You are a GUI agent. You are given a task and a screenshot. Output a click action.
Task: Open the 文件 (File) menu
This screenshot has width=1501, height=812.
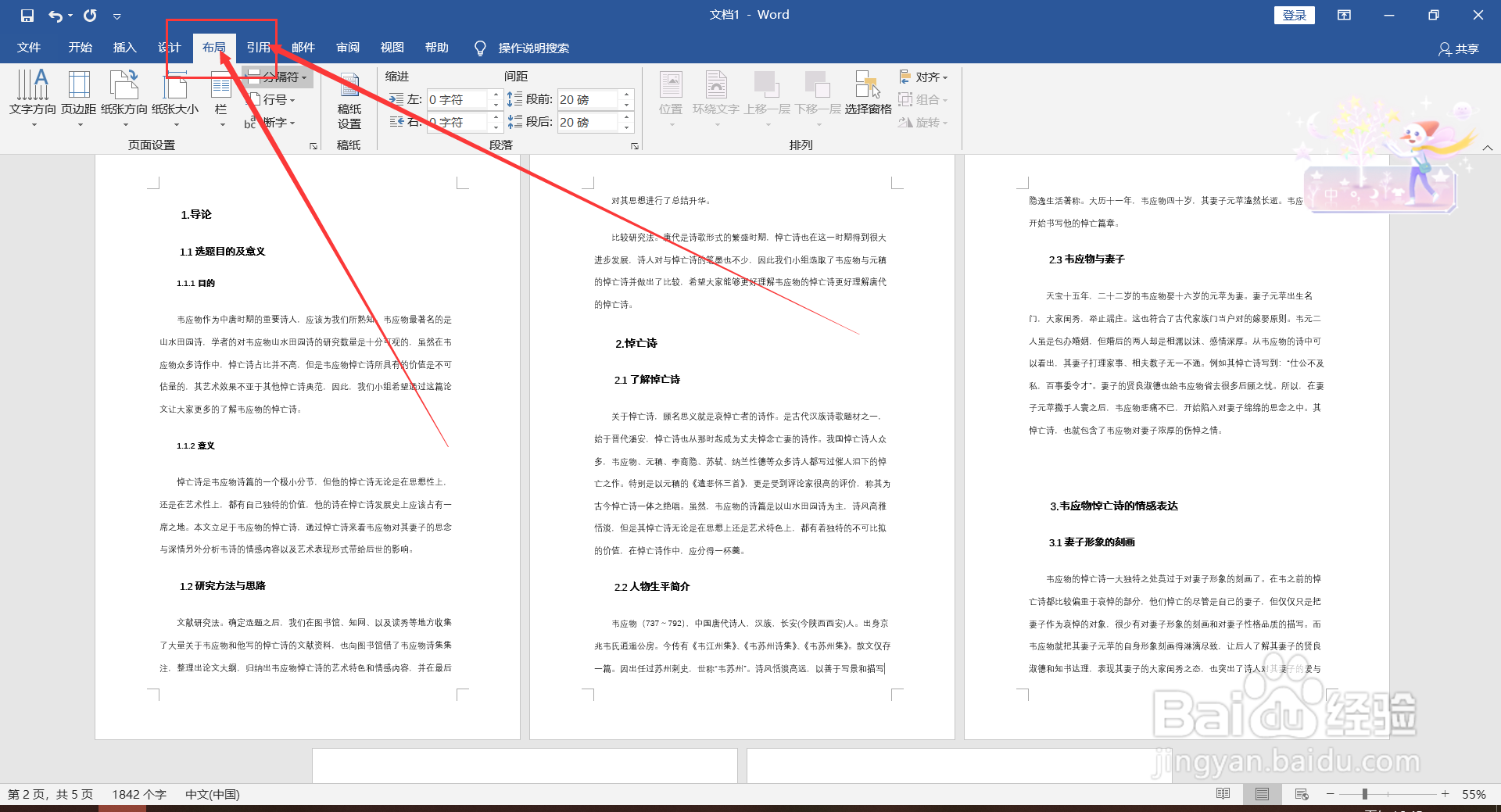28,48
